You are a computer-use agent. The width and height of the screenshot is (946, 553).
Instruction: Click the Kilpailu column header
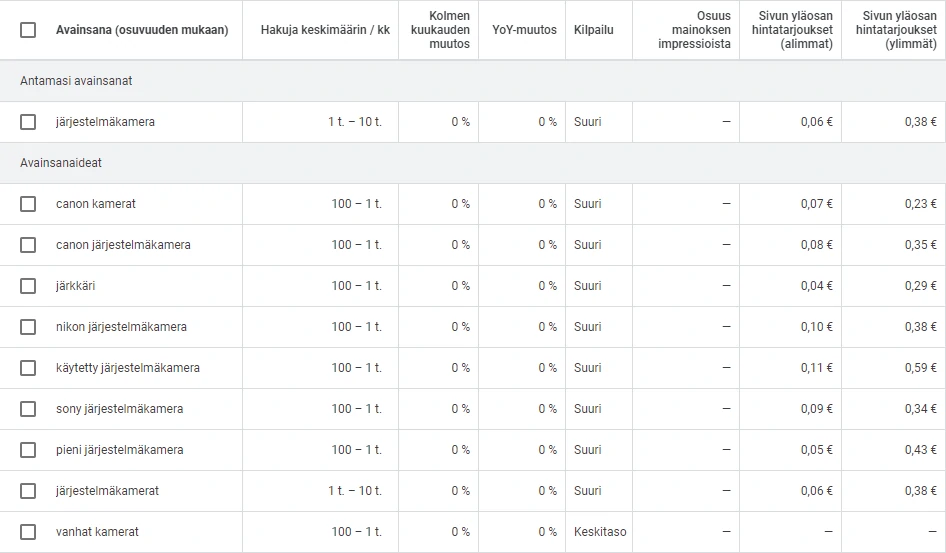594,30
